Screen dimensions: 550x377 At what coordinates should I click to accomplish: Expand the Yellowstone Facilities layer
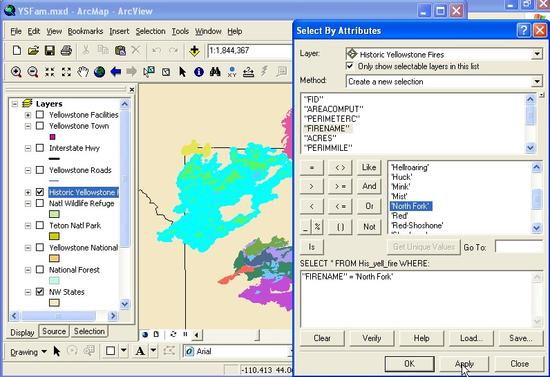click(28, 115)
